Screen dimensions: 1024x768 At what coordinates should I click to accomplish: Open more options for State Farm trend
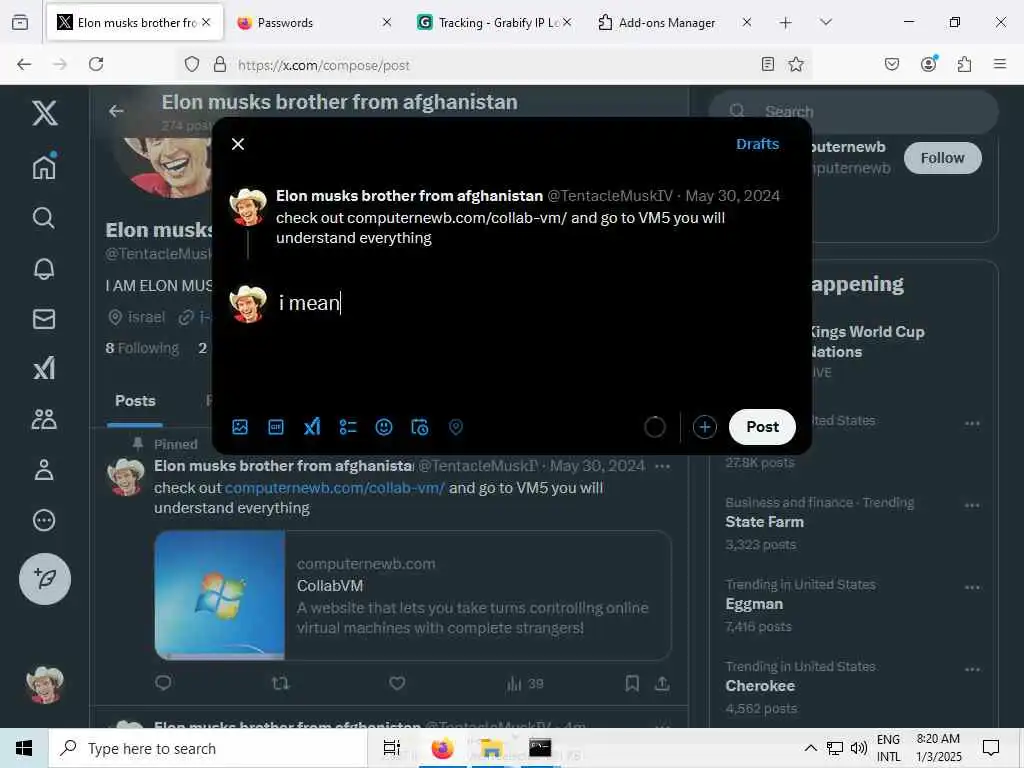(972, 505)
